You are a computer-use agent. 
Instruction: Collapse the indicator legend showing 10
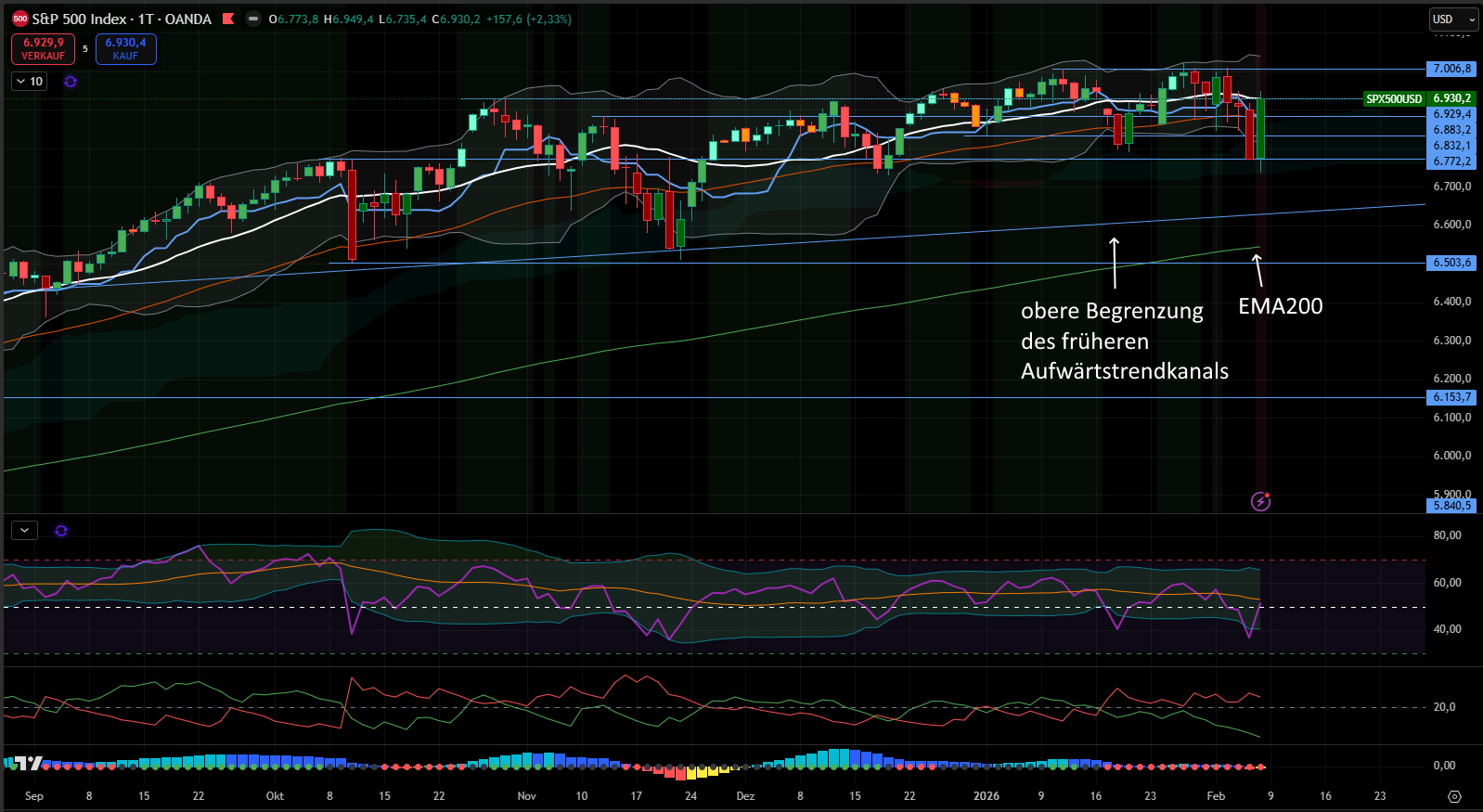[29, 82]
